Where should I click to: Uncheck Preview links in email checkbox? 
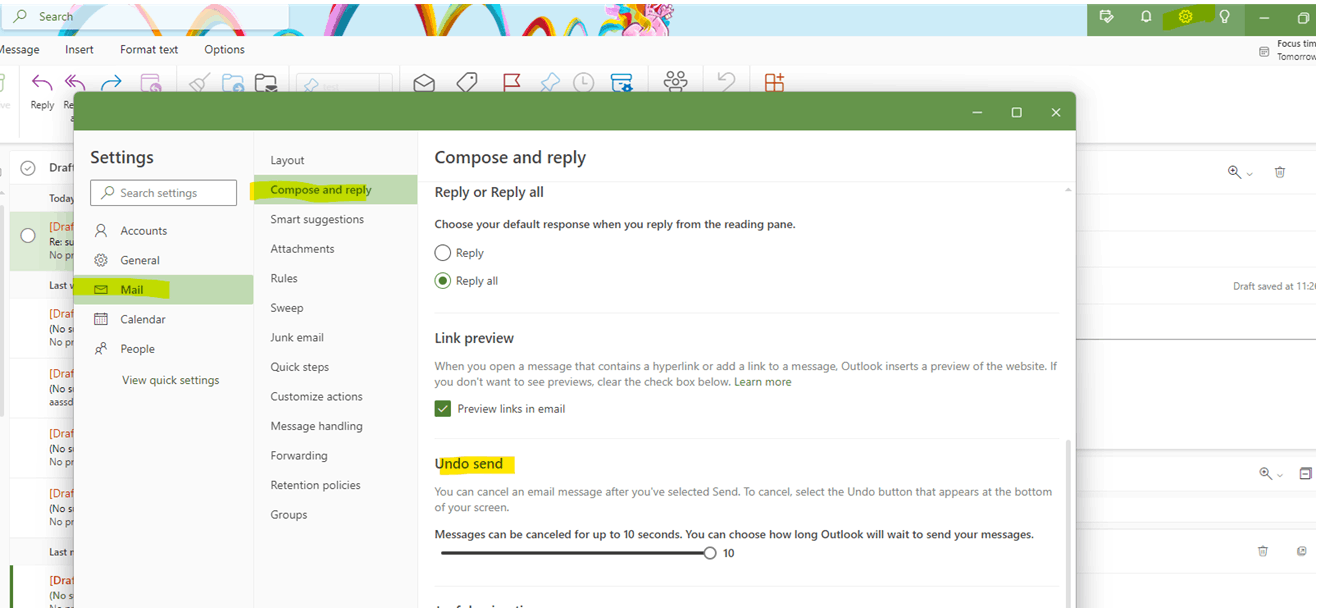(x=443, y=408)
